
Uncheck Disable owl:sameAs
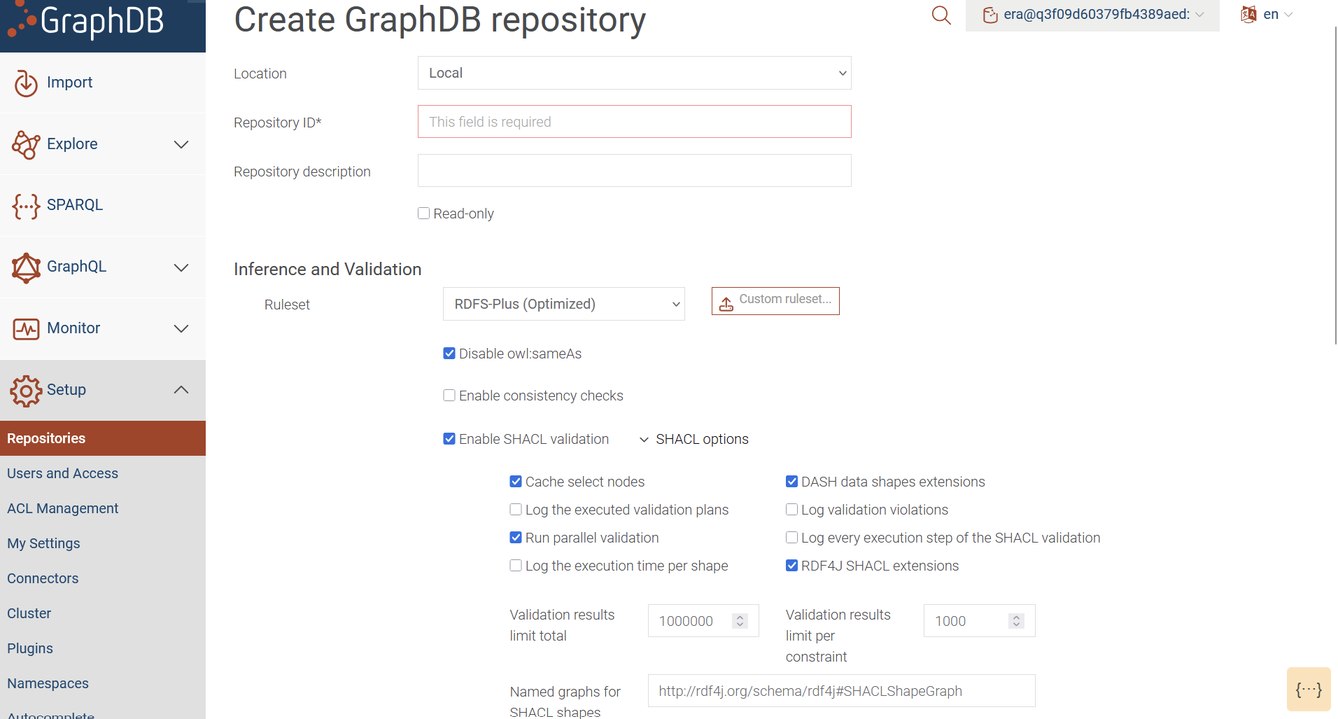coord(449,353)
